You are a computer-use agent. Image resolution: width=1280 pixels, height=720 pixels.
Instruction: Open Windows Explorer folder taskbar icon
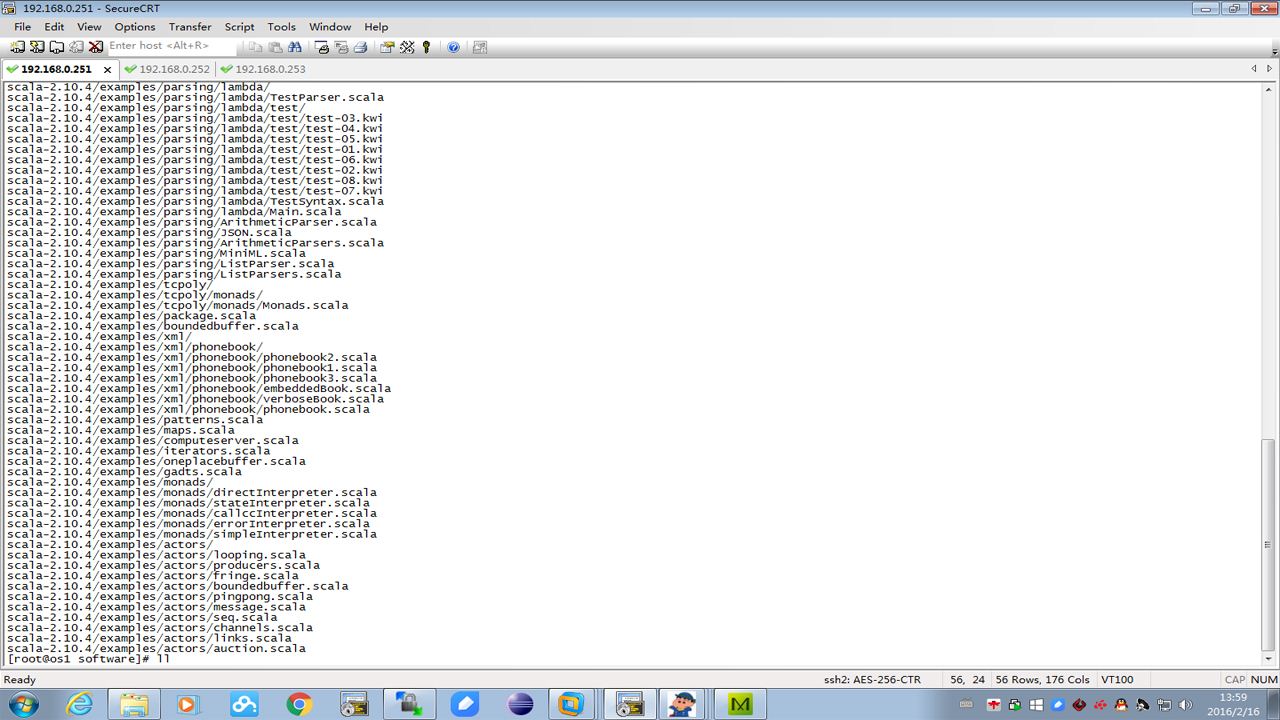tap(134, 704)
